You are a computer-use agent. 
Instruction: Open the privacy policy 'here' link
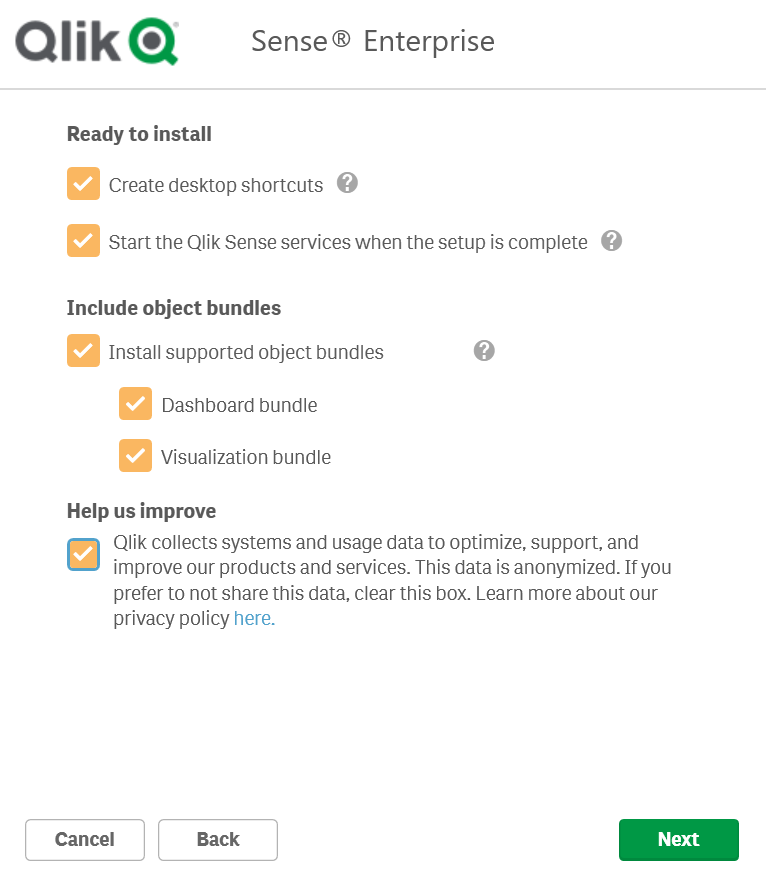(253, 619)
